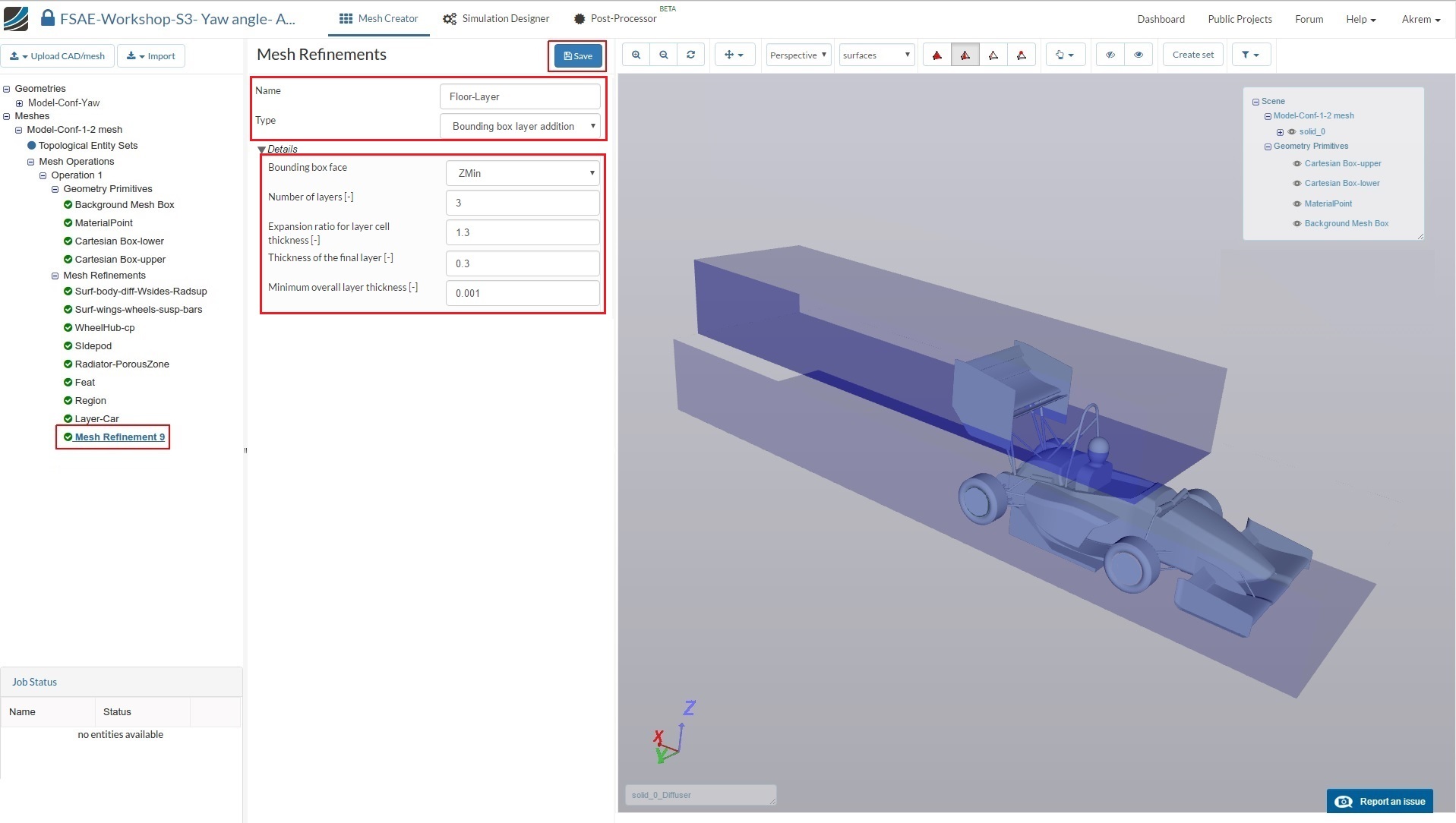Open the Bounding box face dropdown
The width and height of the screenshot is (1456, 823).
click(x=523, y=173)
